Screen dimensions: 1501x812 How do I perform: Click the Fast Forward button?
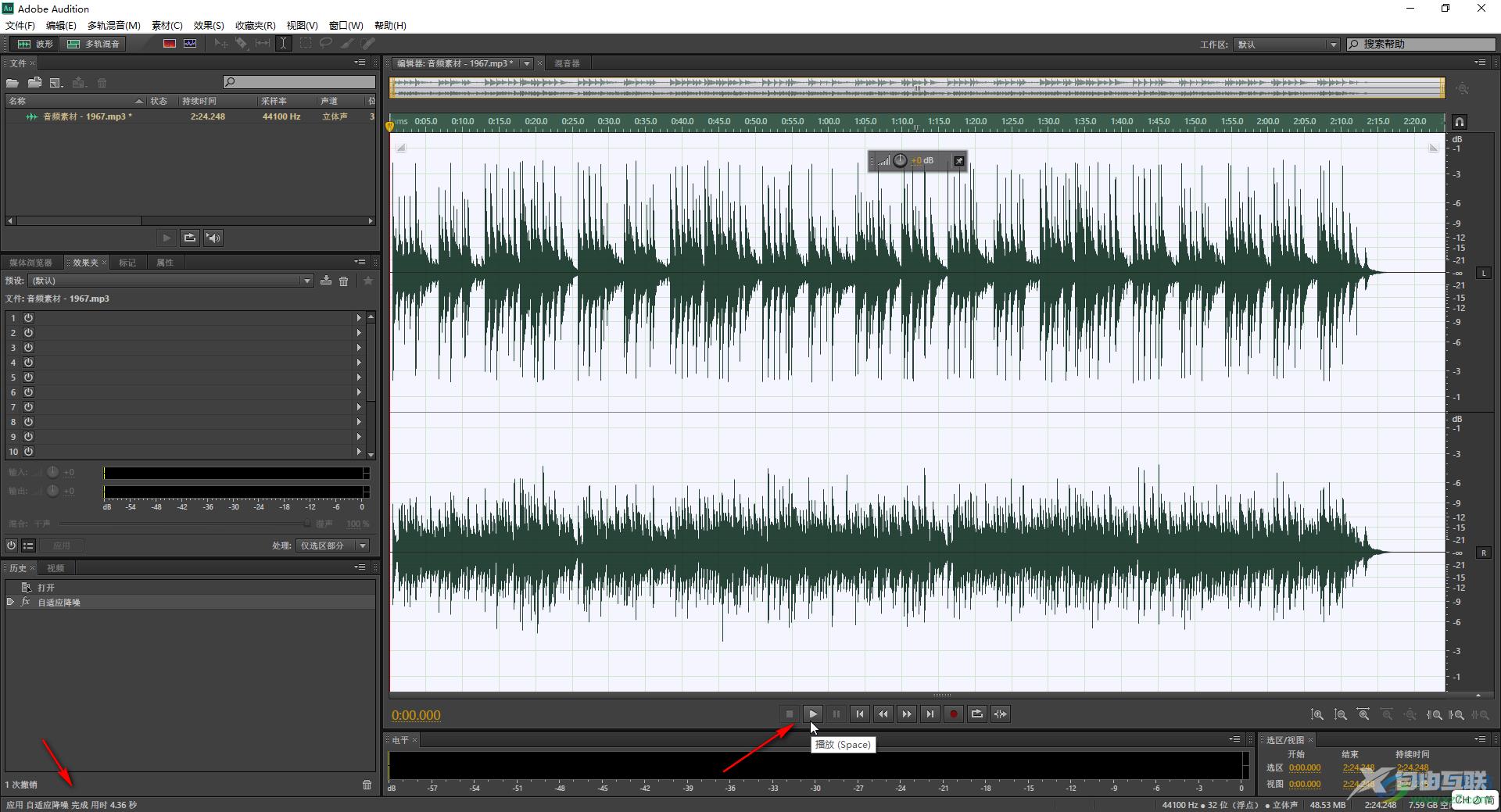pos(907,714)
